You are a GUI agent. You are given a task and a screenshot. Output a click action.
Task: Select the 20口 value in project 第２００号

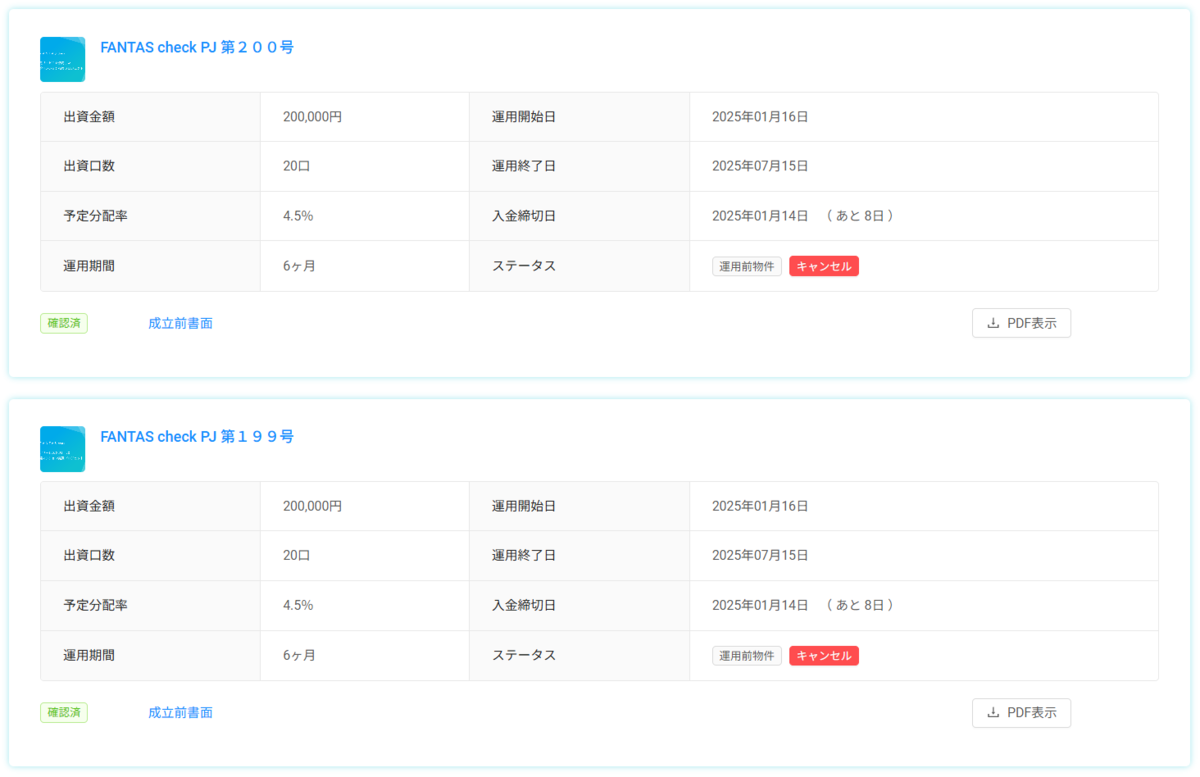[x=297, y=166]
